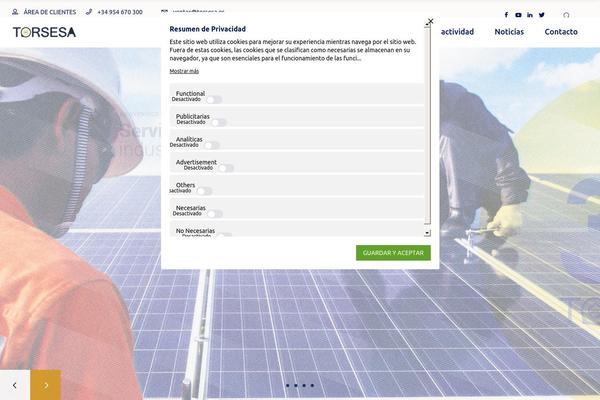Select the second slider pagination dot
This screenshot has height=400, width=600.
pos(296,385)
